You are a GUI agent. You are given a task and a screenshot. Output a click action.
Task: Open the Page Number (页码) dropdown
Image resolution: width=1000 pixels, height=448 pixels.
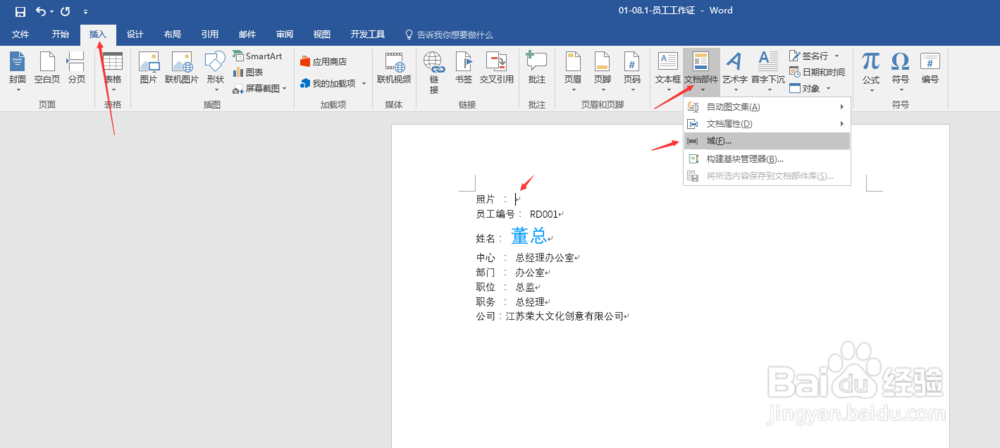[631, 71]
